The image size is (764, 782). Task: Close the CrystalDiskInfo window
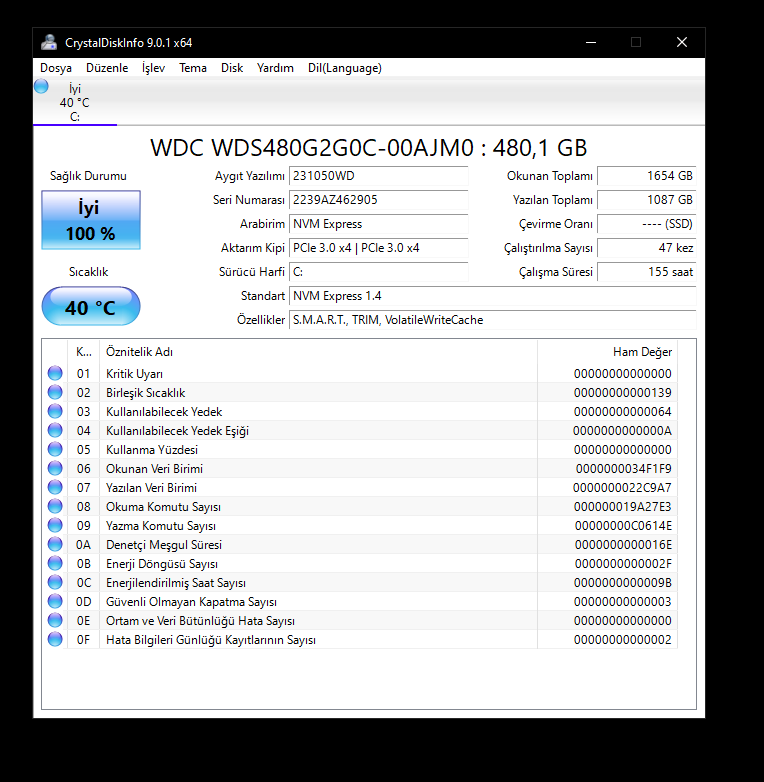tap(682, 42)
